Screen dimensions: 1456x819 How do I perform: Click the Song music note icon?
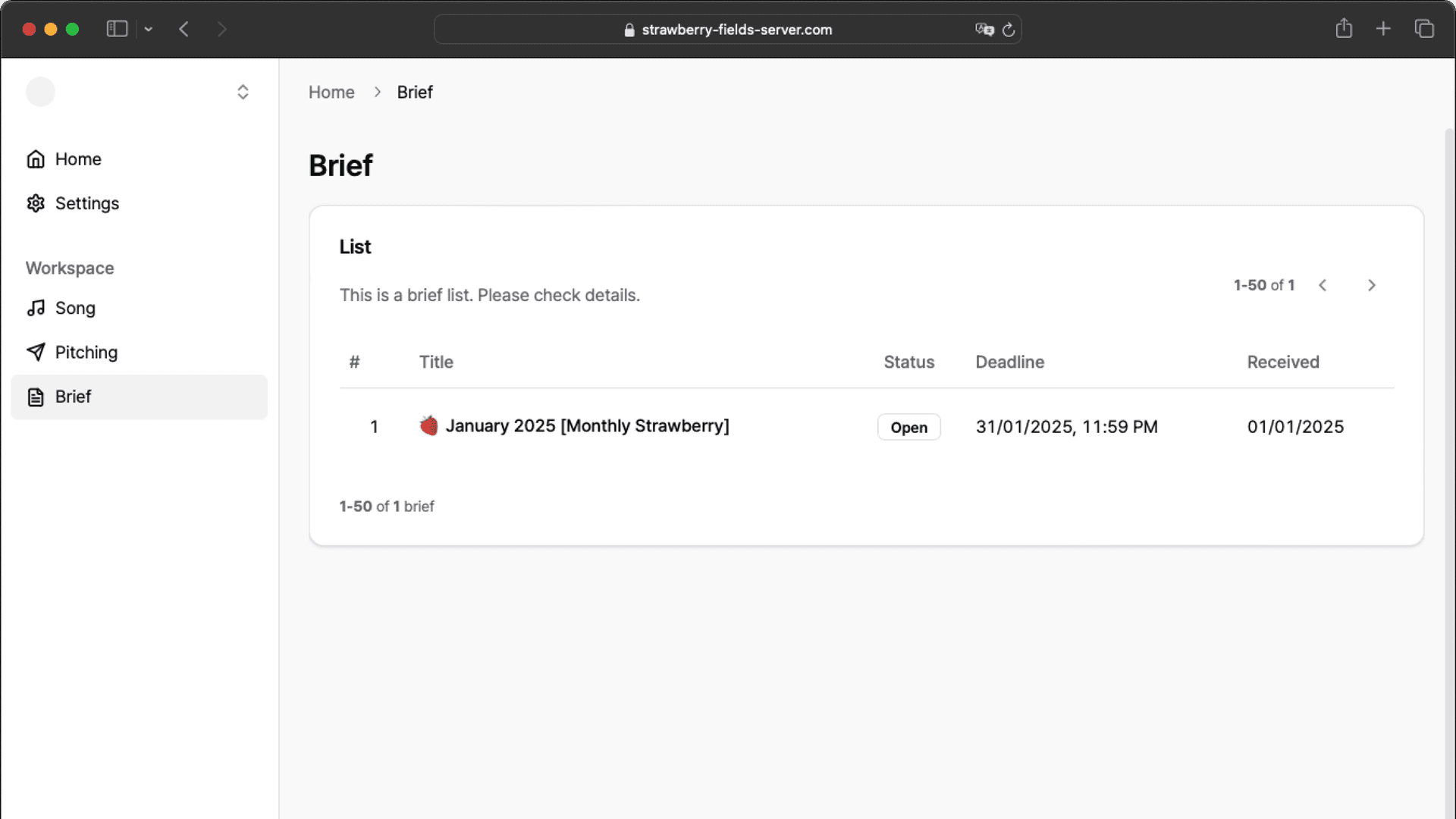point(36,308)
